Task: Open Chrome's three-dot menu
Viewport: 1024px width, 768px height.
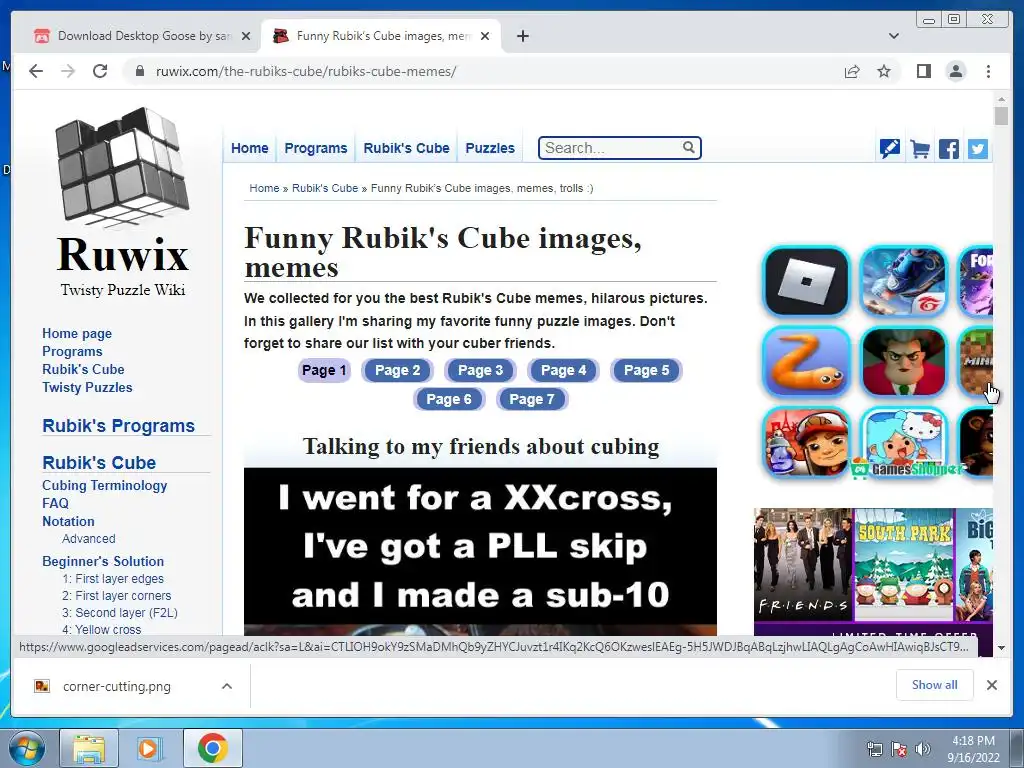Action: point(988,71)
